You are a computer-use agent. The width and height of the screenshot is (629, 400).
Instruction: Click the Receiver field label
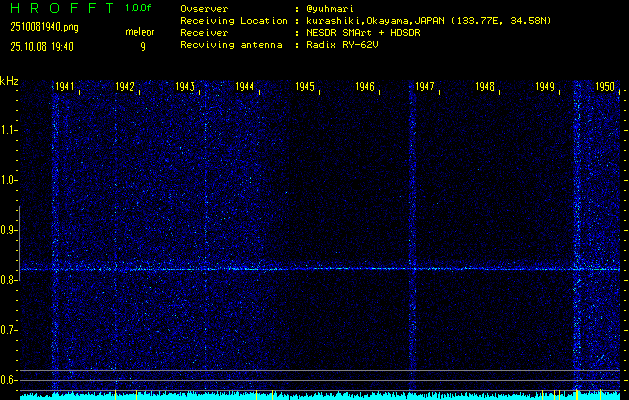pos(204,33)
